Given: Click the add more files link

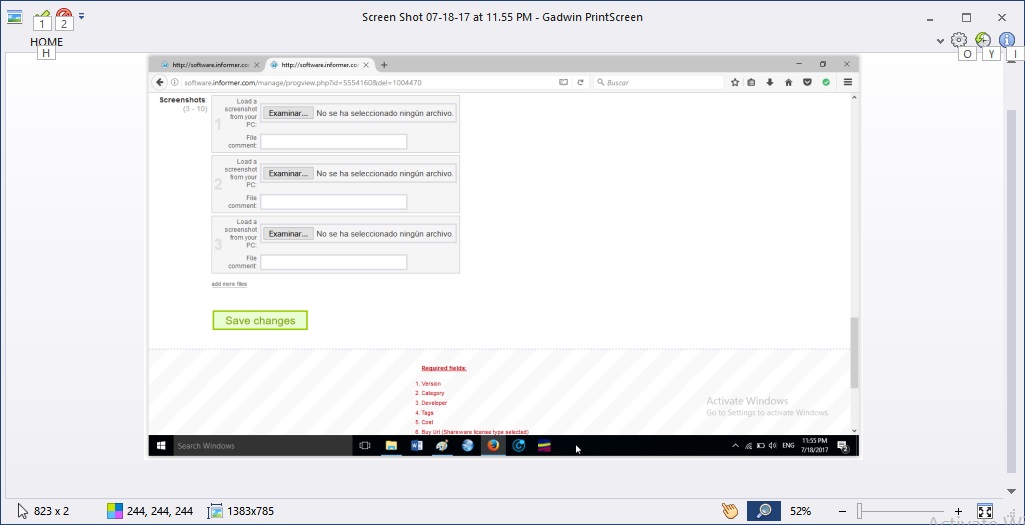Looking at the screenshot, I should [229, 284].
